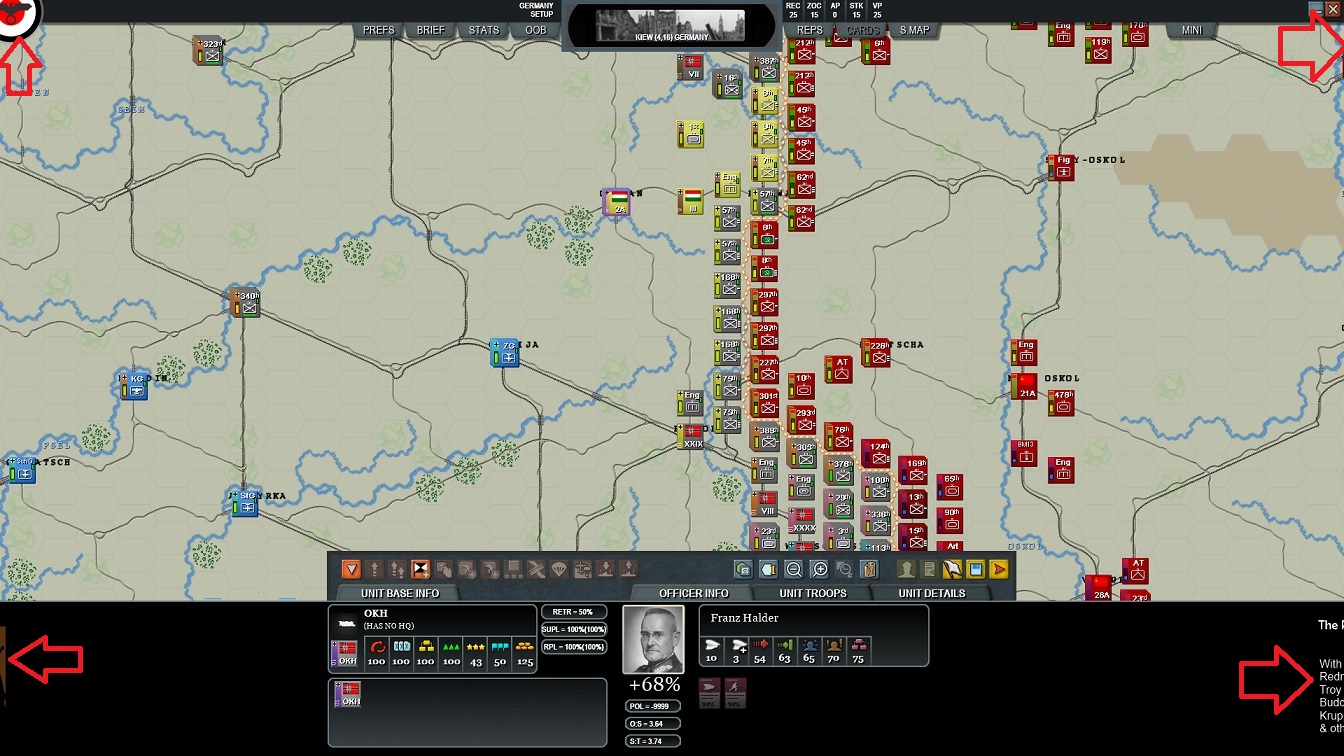Toggle the MINI map button
This screenshot has height=756, width=1344.
[x=1192, y=30]
